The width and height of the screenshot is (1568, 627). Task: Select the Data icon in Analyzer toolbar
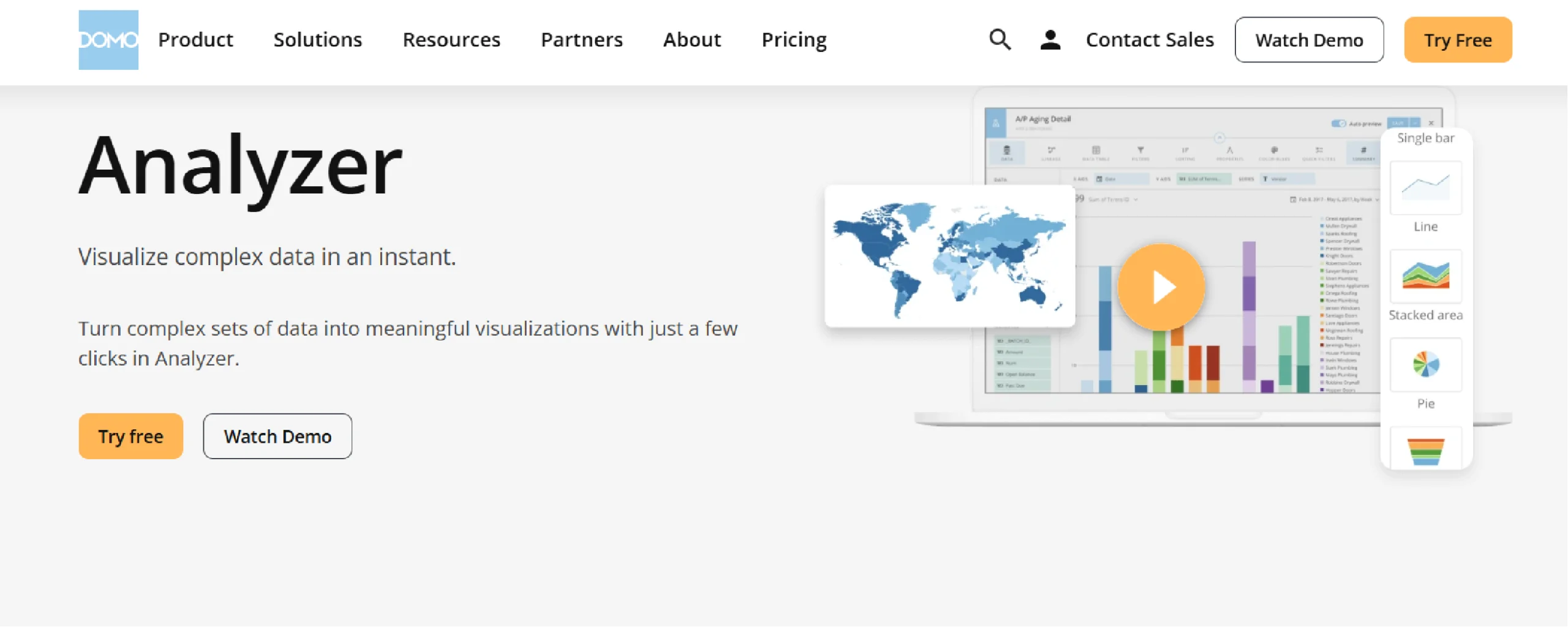tap(1008, 150)
